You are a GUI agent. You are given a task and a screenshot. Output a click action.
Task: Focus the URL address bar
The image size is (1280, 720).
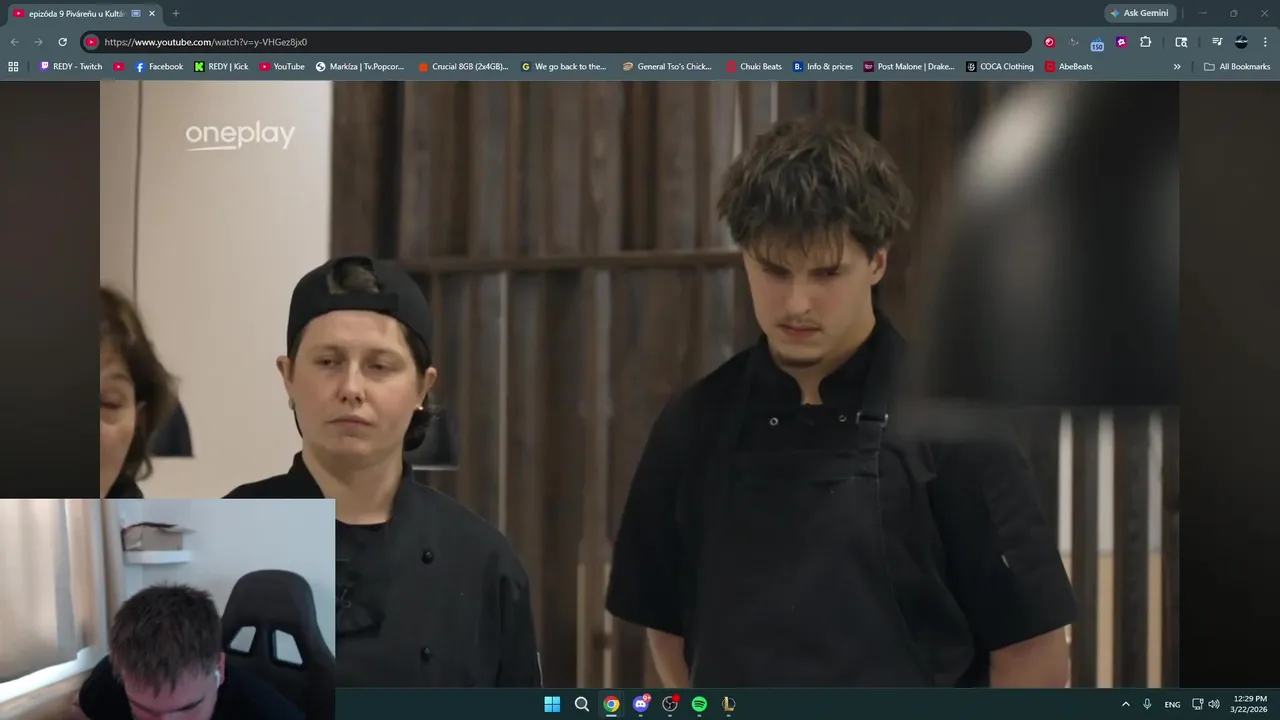(x=555, y=42)
